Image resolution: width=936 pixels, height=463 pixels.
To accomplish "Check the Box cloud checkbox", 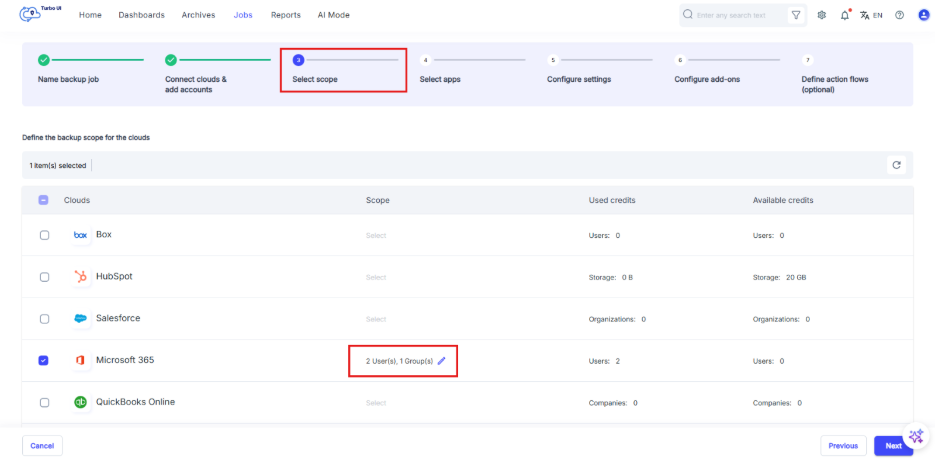I will click(44, 235).
